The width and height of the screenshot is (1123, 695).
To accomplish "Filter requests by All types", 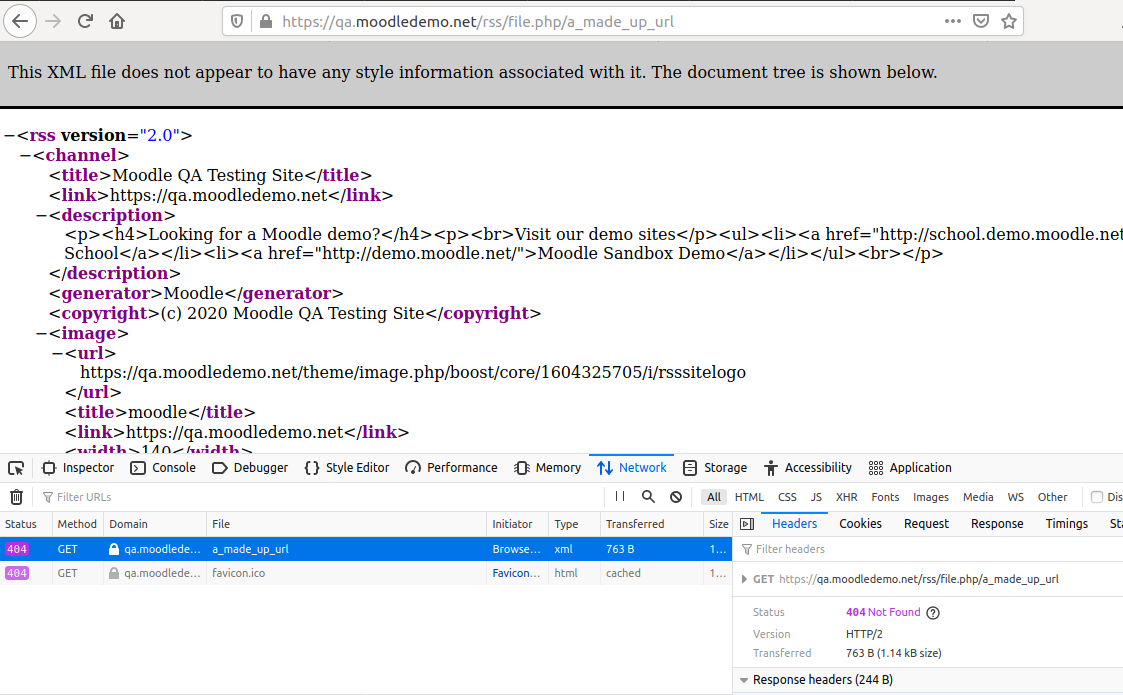I will coord(714,497).
